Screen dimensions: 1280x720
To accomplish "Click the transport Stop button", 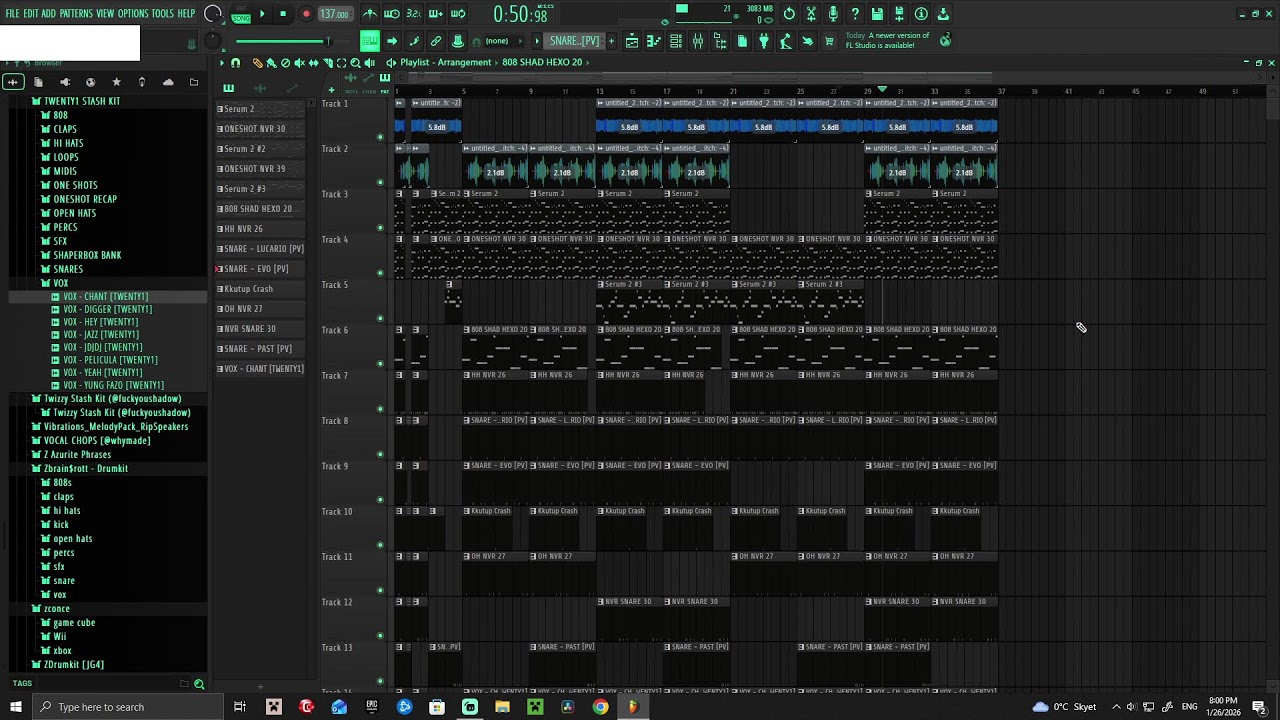I will coord(283,14).
